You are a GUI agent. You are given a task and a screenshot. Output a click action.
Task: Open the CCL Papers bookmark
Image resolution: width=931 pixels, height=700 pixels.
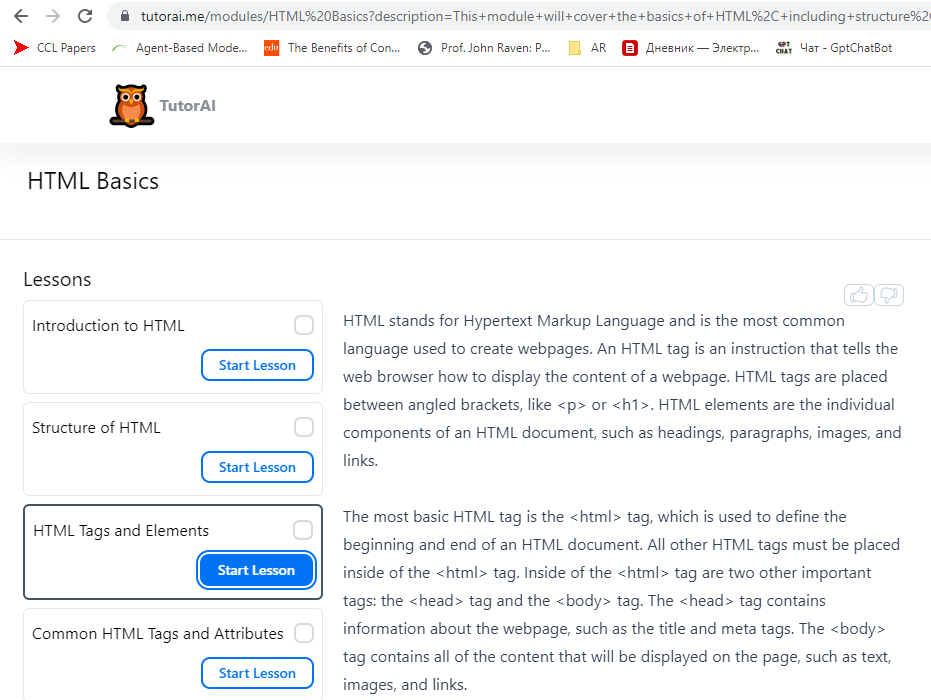(55, 47)
